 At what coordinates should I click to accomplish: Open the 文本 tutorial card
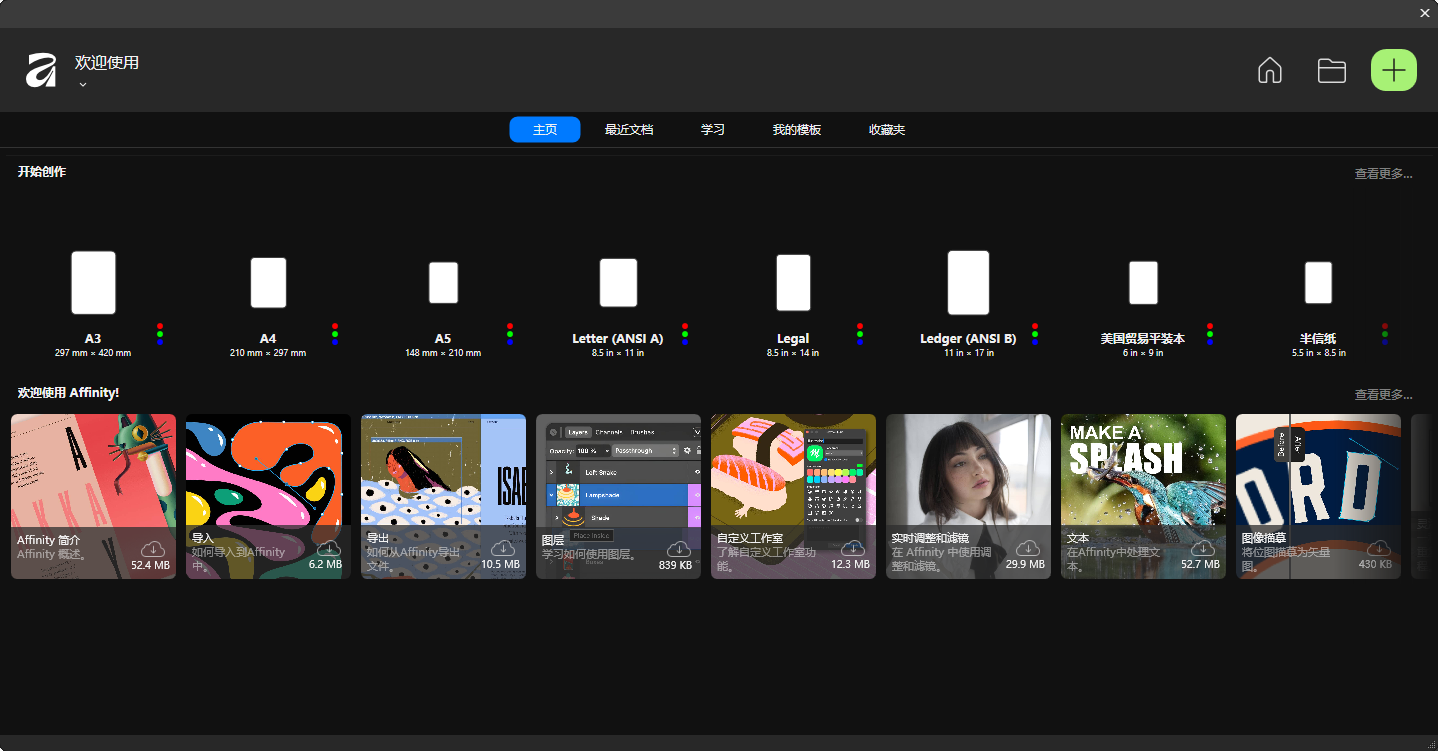(1143, 496)
